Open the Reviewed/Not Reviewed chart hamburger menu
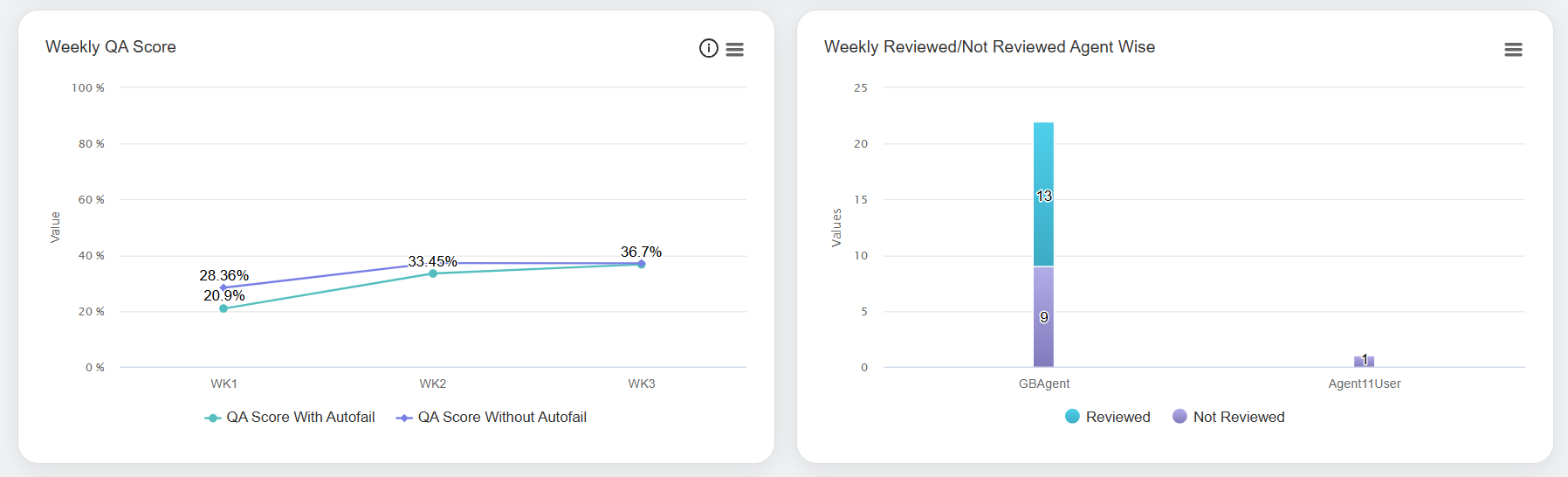Image resolution: width=1568 pixels, height=477 pixels. [x=1513, y=50]
